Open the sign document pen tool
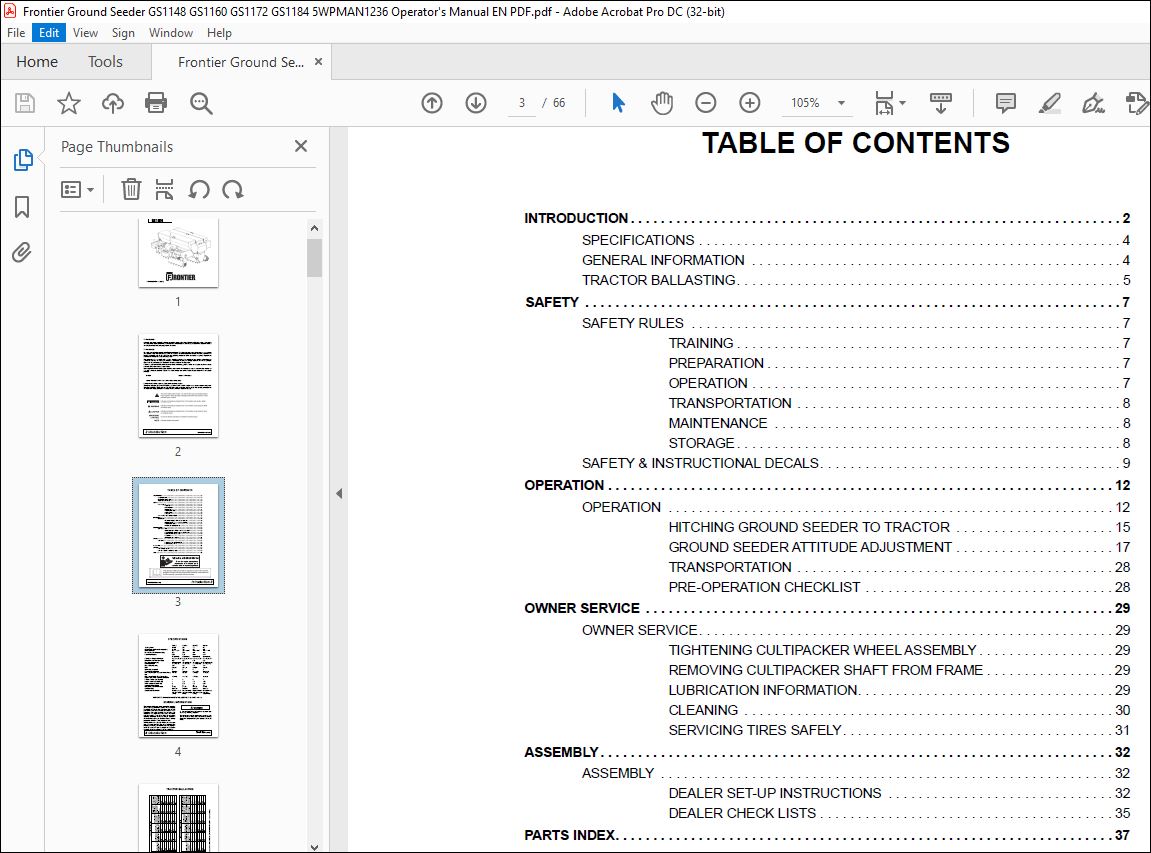This screenshot has height=853, width=1151. tap(1093, 103)
